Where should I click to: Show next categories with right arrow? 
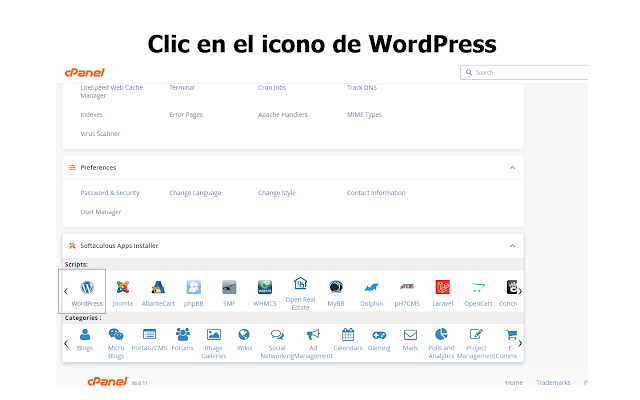[x=520, y=344]
